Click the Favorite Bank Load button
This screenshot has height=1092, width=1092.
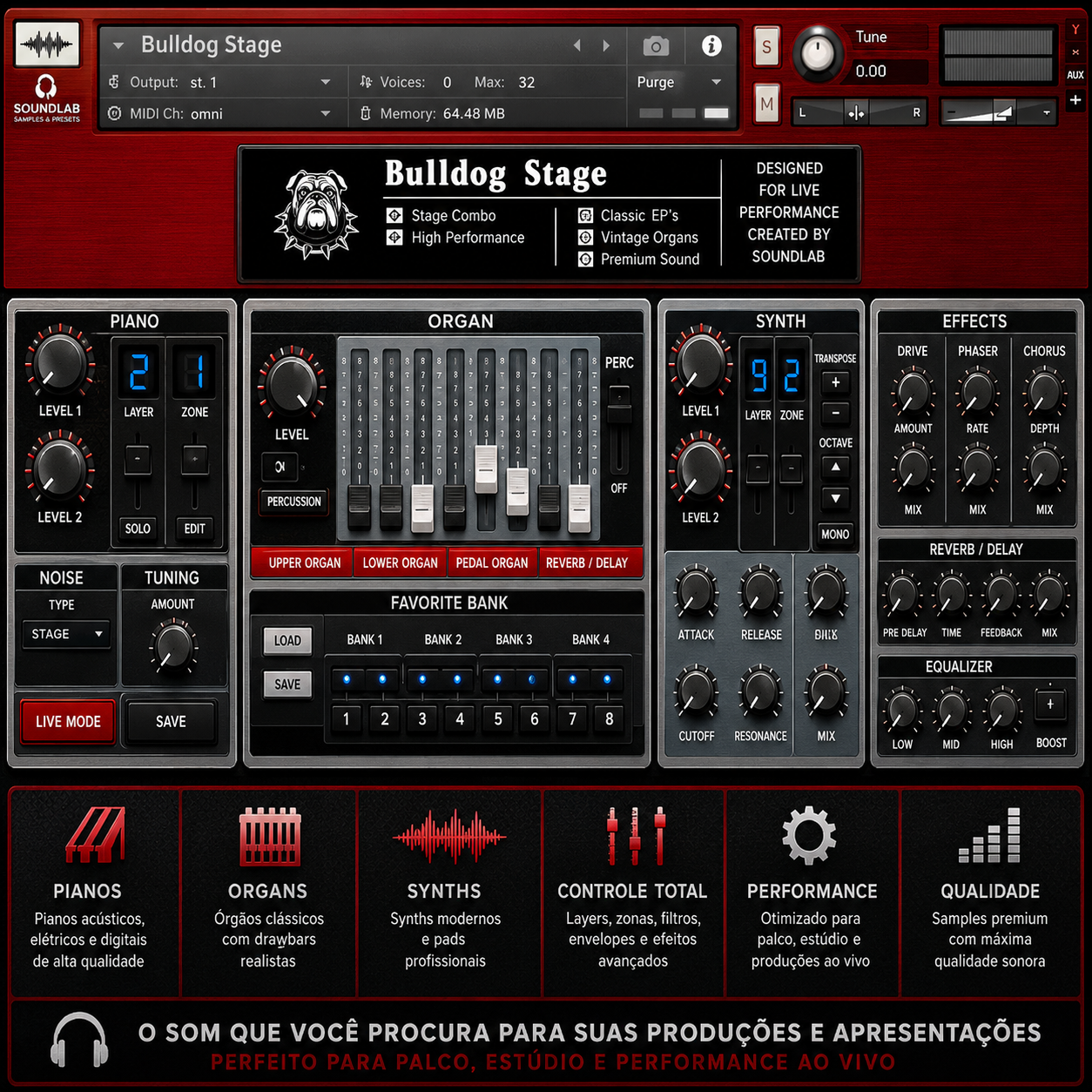pos(287,640)
